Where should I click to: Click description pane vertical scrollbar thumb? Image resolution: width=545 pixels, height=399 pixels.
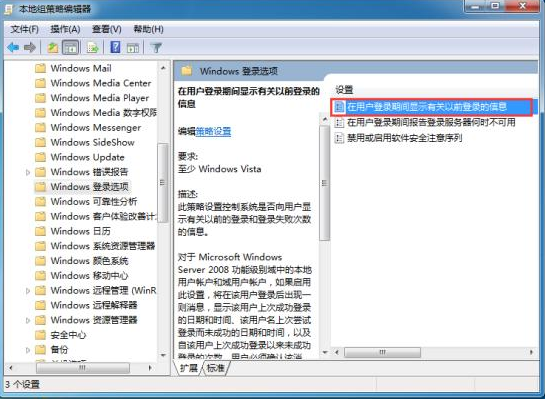[325, 183]
